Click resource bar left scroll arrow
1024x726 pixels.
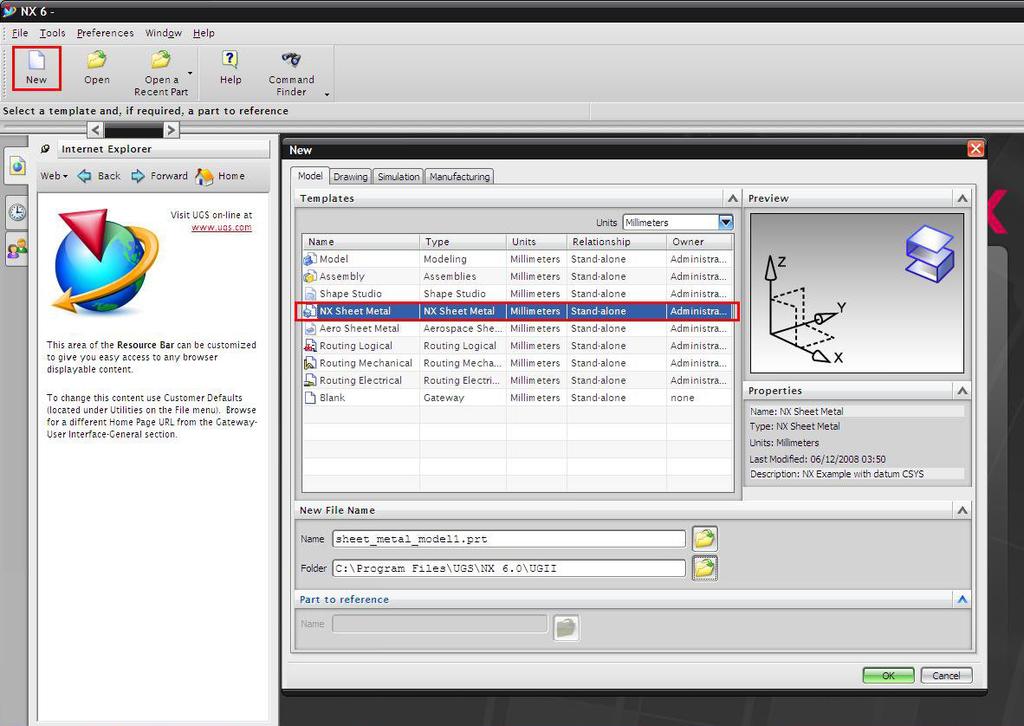coord(95,129)
